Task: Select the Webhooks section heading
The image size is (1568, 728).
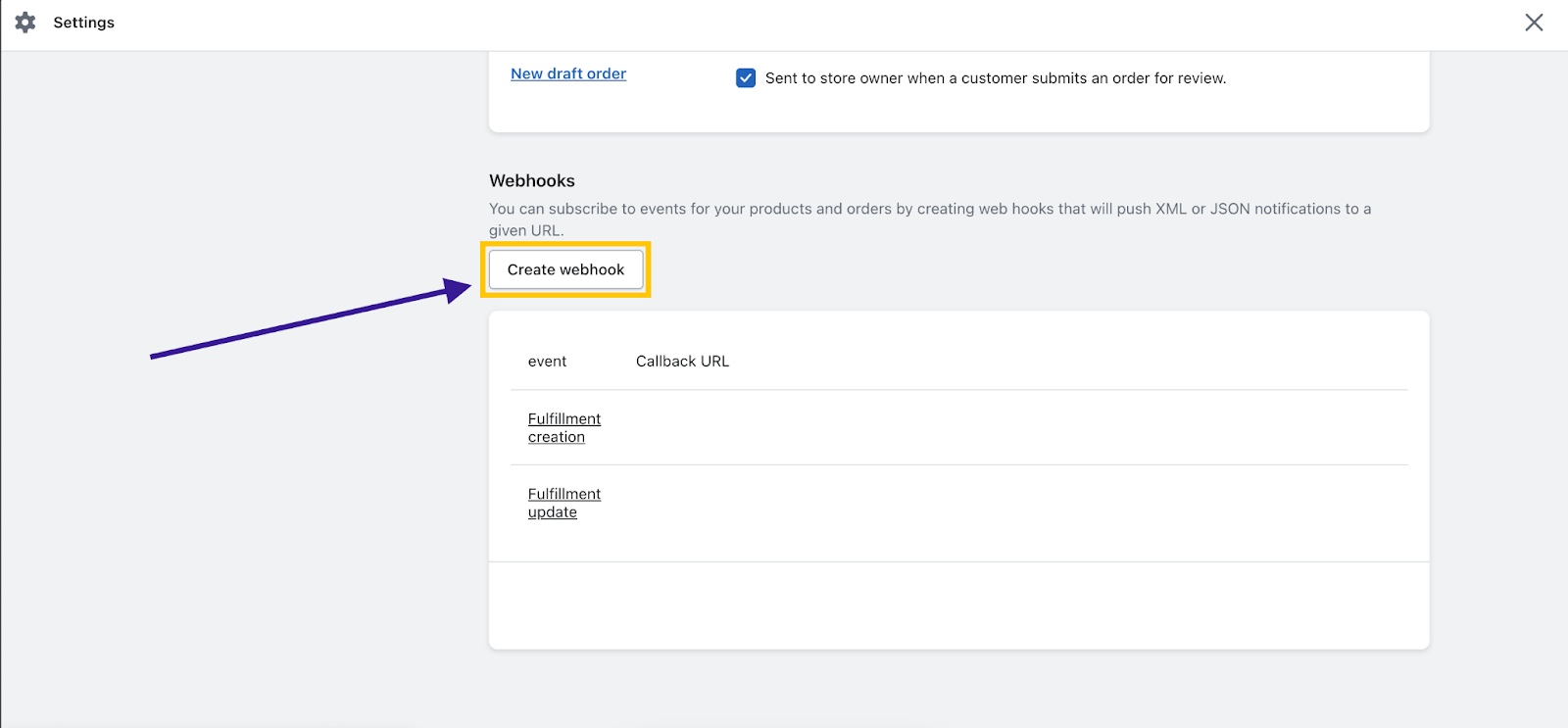Action: click(532, 181)
